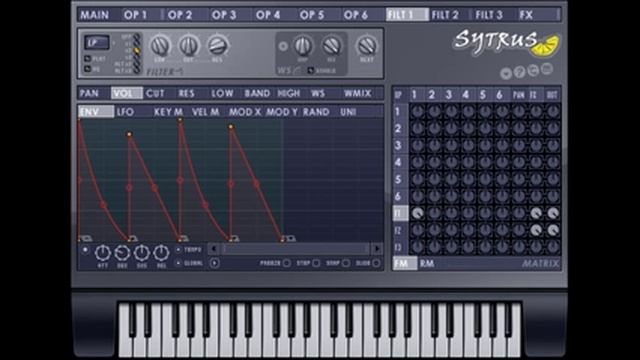The height and width of the screenshot is (360, 640).
Task: Enable the waveshaper round power button
Action: (283, 46)
